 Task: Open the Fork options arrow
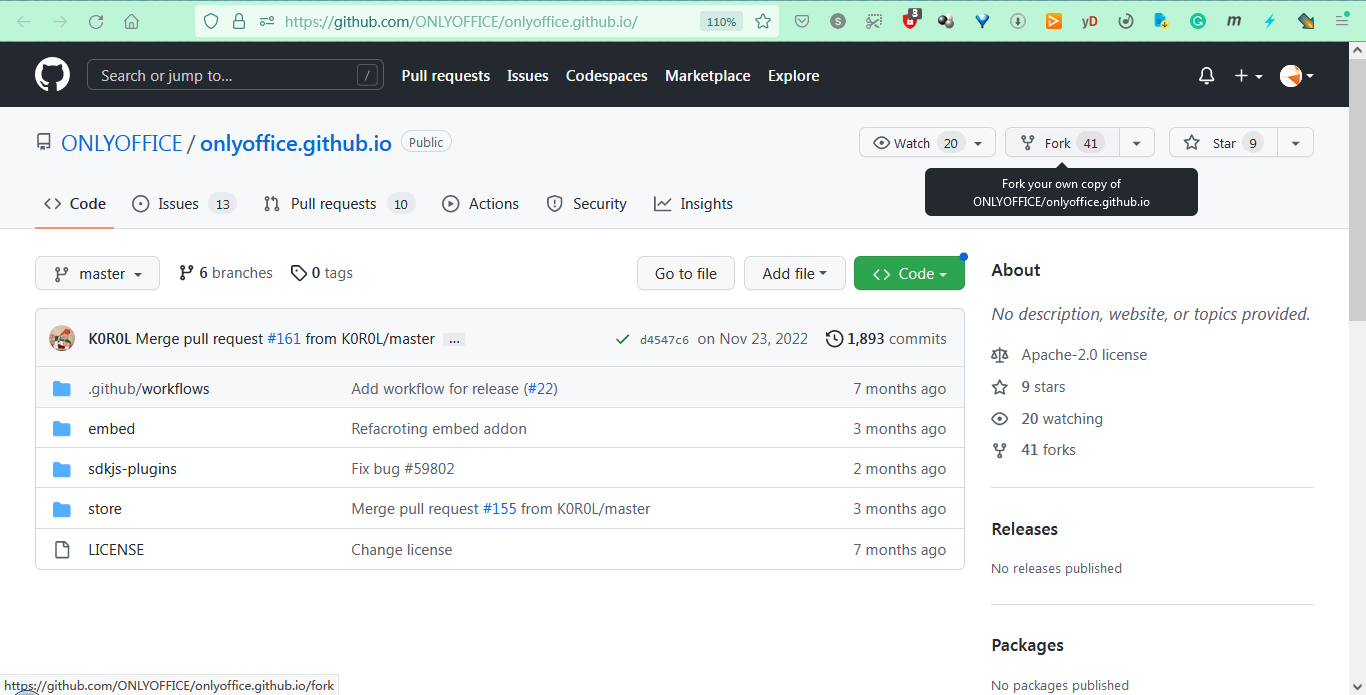(x=1137, y=143)
